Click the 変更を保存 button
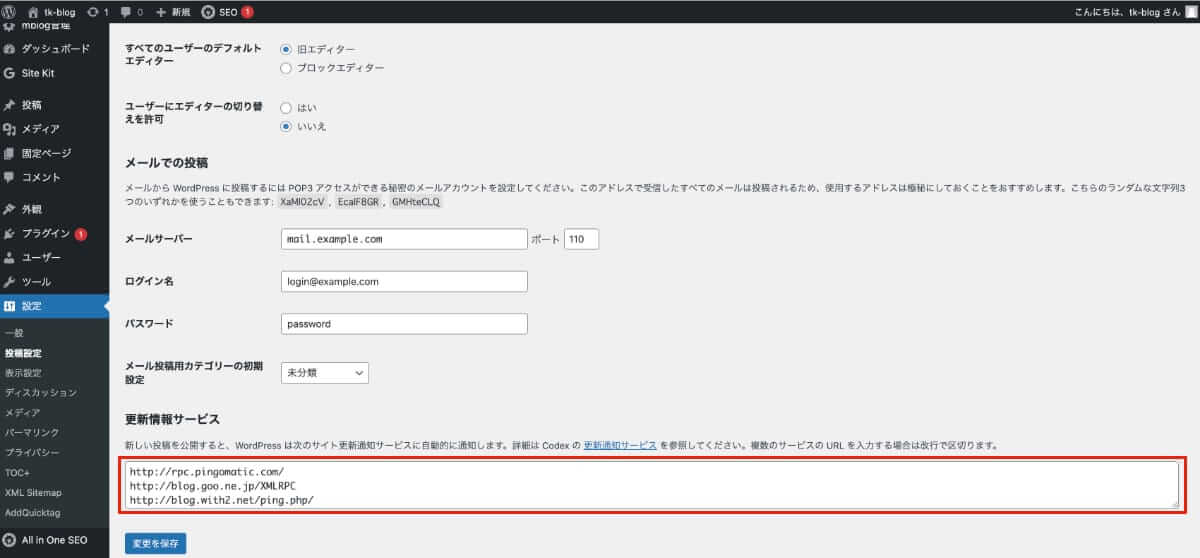The width and height of the screenshot is (1200, 558). [x=155, y=544]
